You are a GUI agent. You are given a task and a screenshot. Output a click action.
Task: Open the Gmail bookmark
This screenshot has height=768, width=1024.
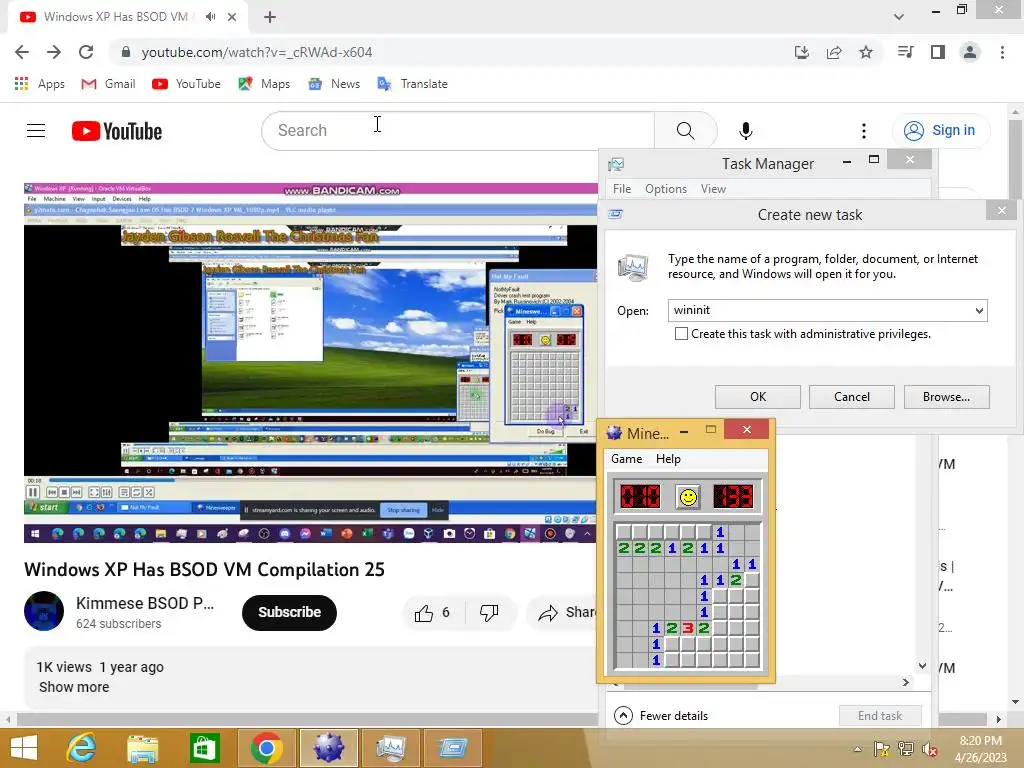click(108, 84)
